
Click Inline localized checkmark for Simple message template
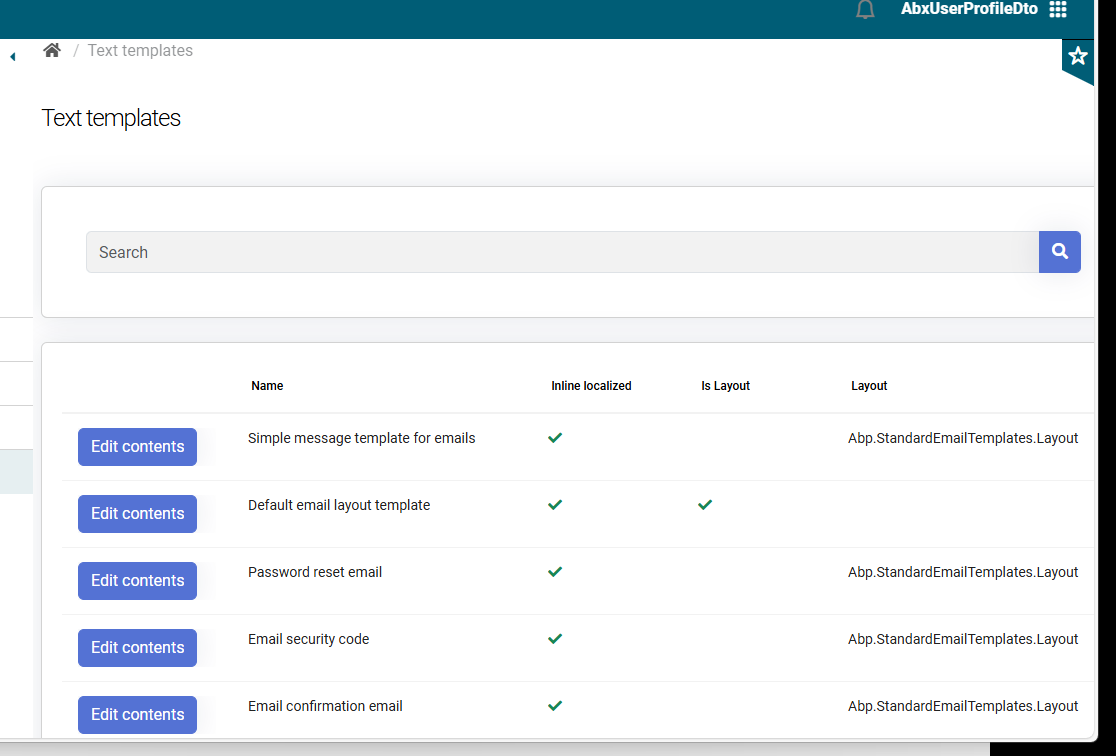click(x=555, y=438)
